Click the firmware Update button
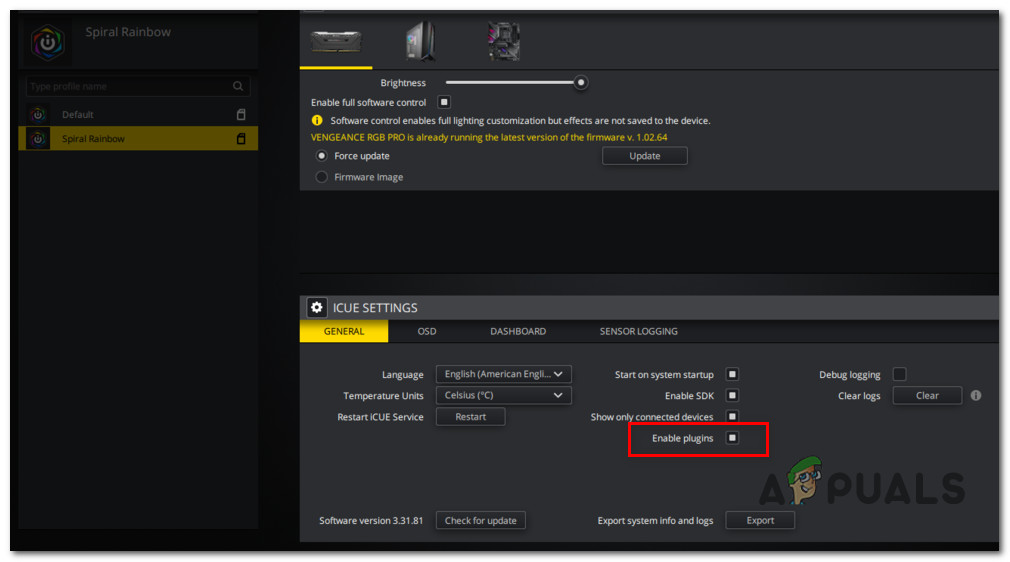The height and width of the screenshot is (562, 1010). click(x=645, y=156)
